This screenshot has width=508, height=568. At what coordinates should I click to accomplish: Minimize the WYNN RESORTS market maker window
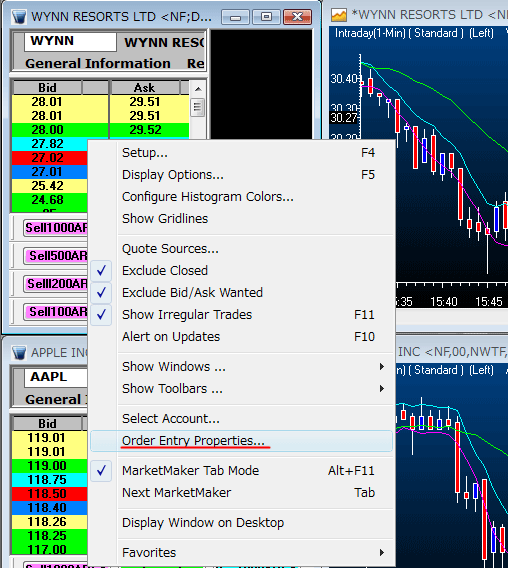click(x=235, y=17)
